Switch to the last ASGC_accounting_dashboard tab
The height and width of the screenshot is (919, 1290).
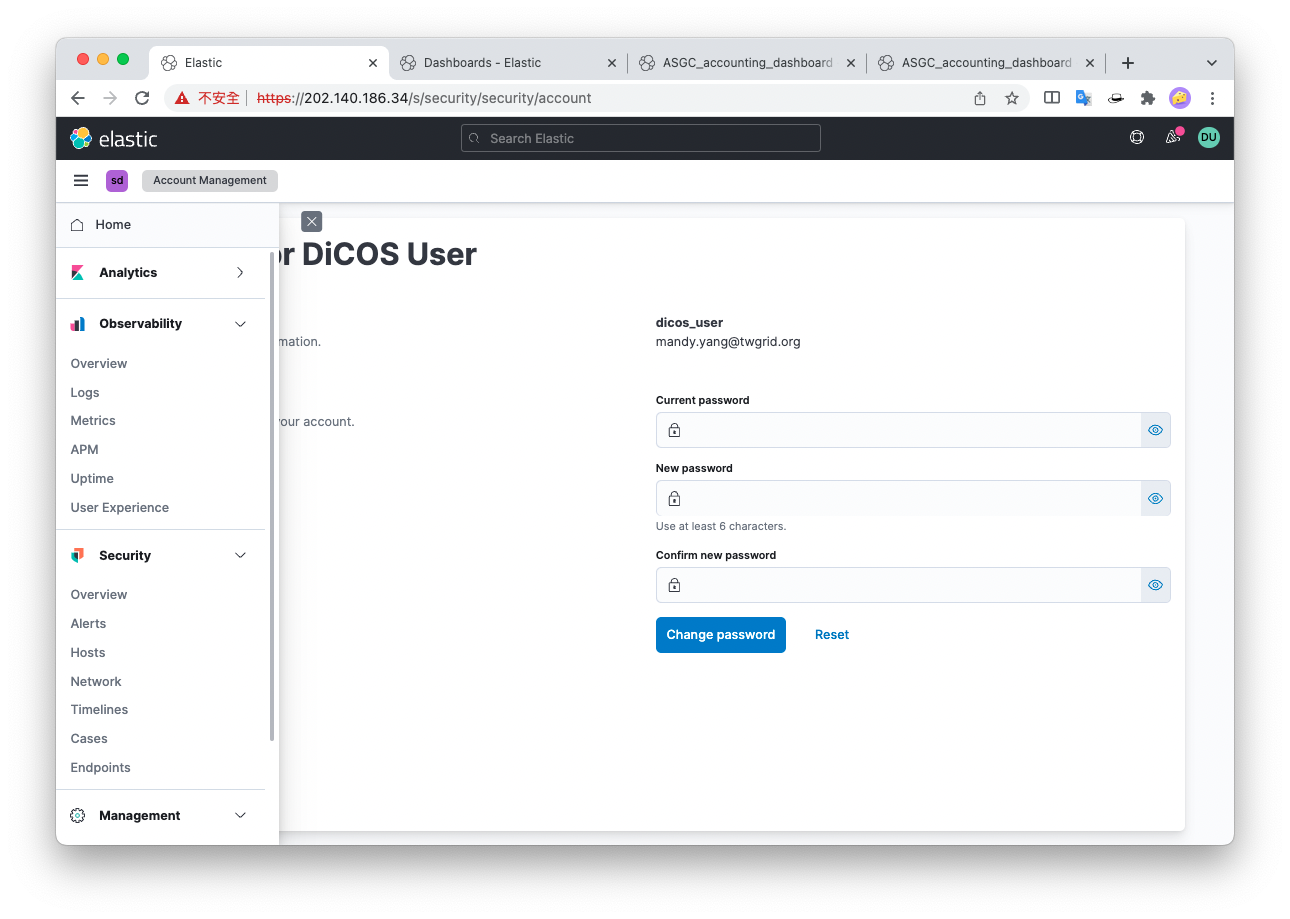[986, 62]
